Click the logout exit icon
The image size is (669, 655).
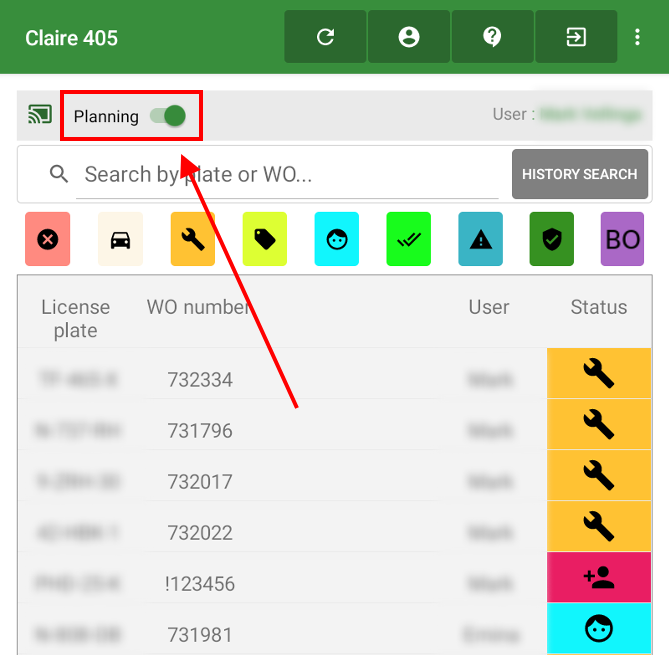[576, 37]
